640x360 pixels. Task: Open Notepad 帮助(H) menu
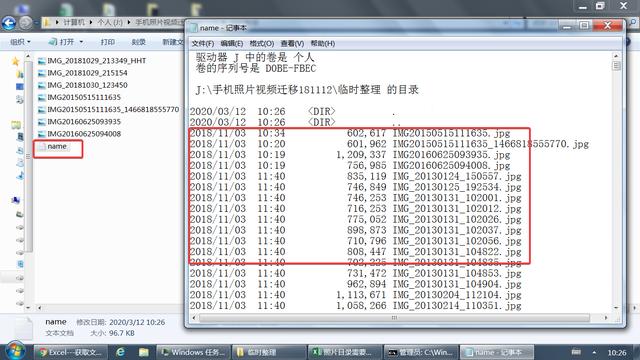pyautogui.click(x=322, y=43)
